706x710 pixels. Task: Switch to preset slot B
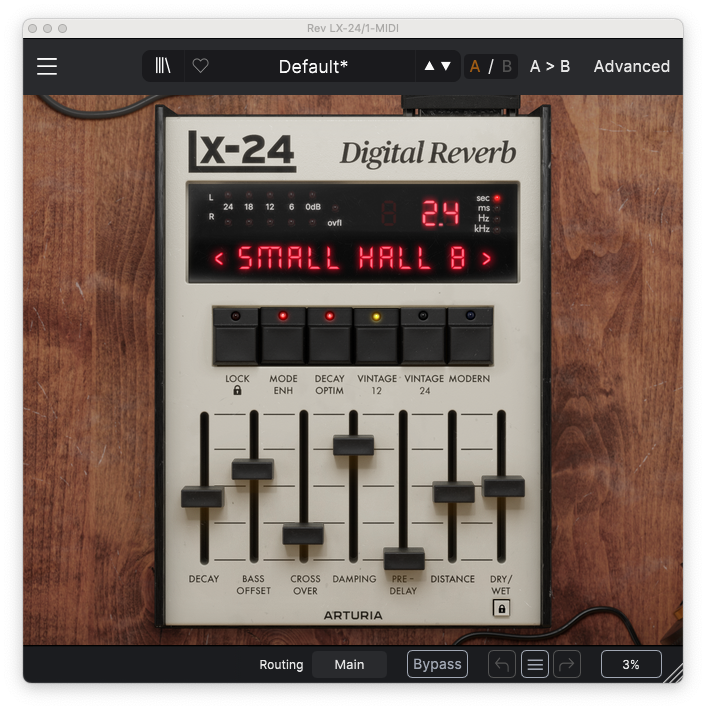click(x=506, y=67)
